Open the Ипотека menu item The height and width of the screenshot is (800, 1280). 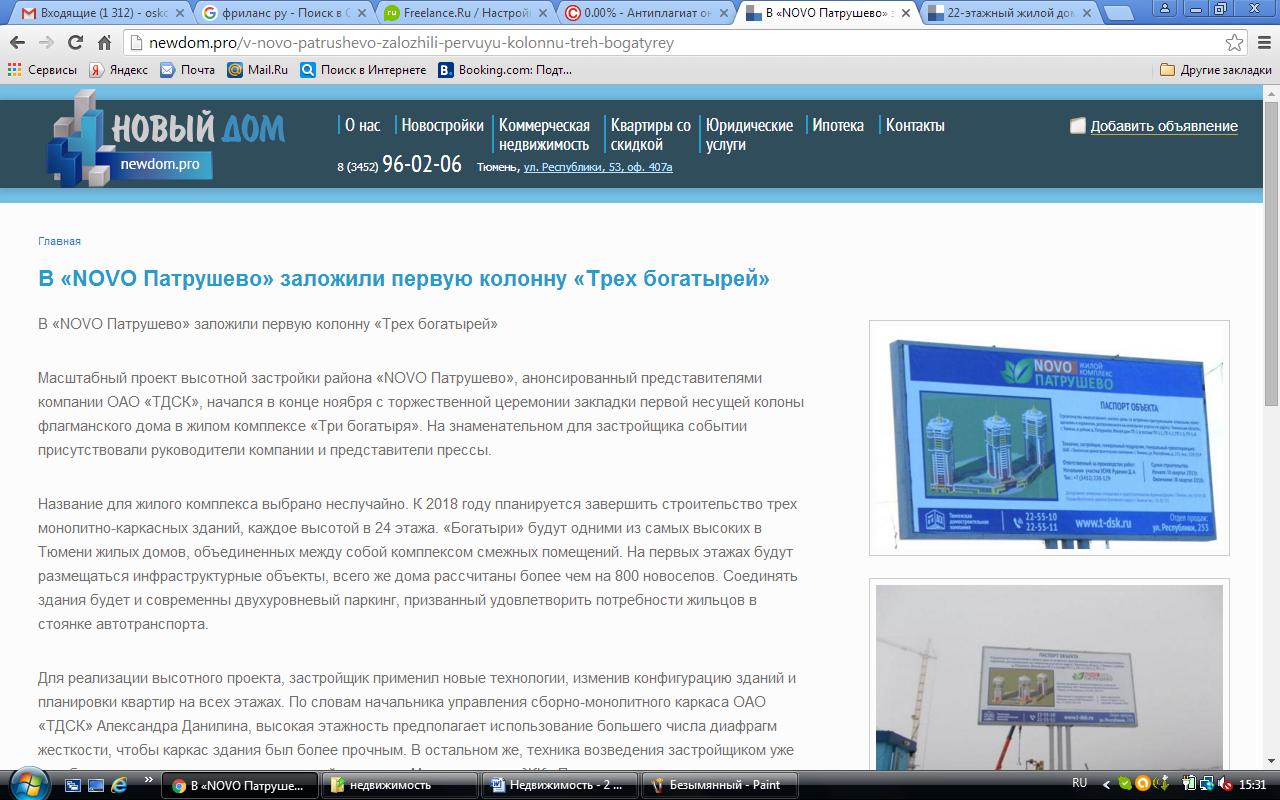click(838, 125)
